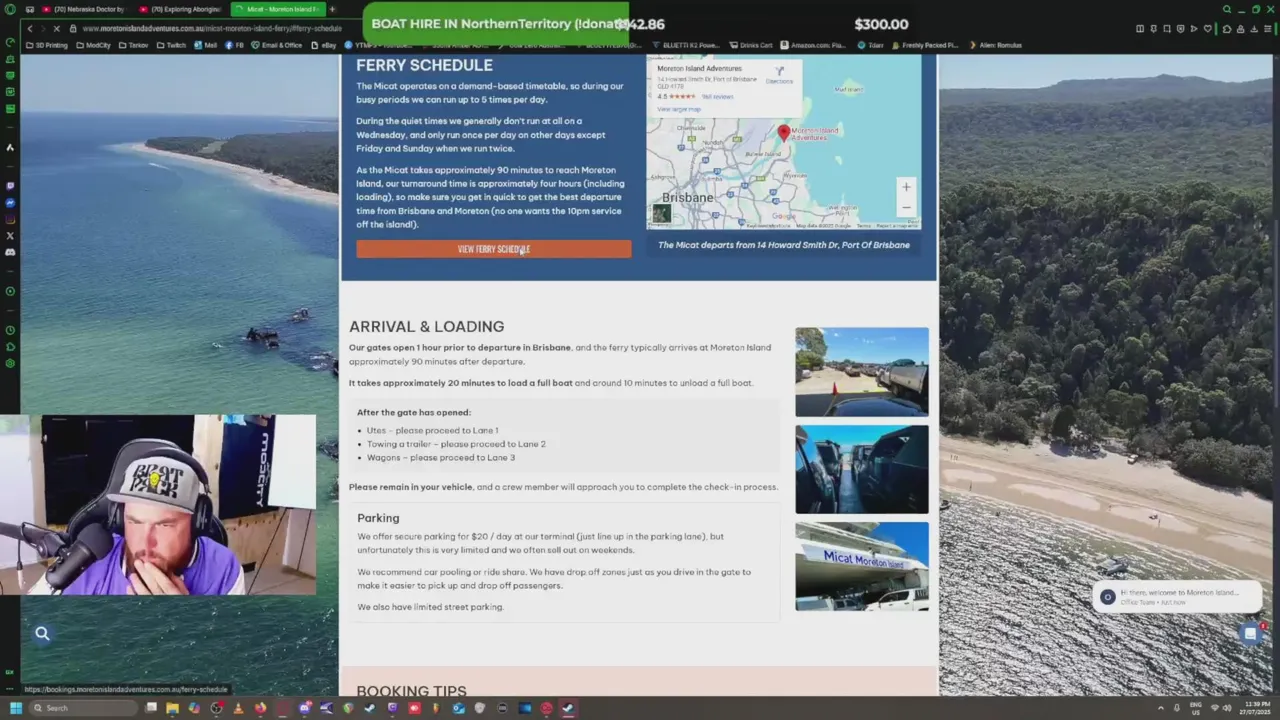The width and height of the screenshot is (1280, 720).
Task: Open the Alien: Romulus bookmark
Action: click(x=996, y=45)
